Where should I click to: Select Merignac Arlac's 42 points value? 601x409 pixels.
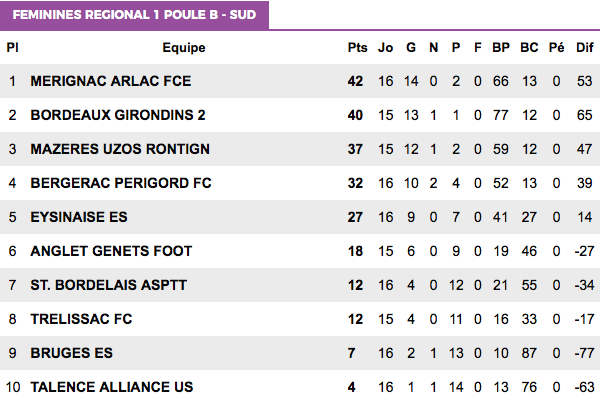pyautogui.click(x=355, y=81)
